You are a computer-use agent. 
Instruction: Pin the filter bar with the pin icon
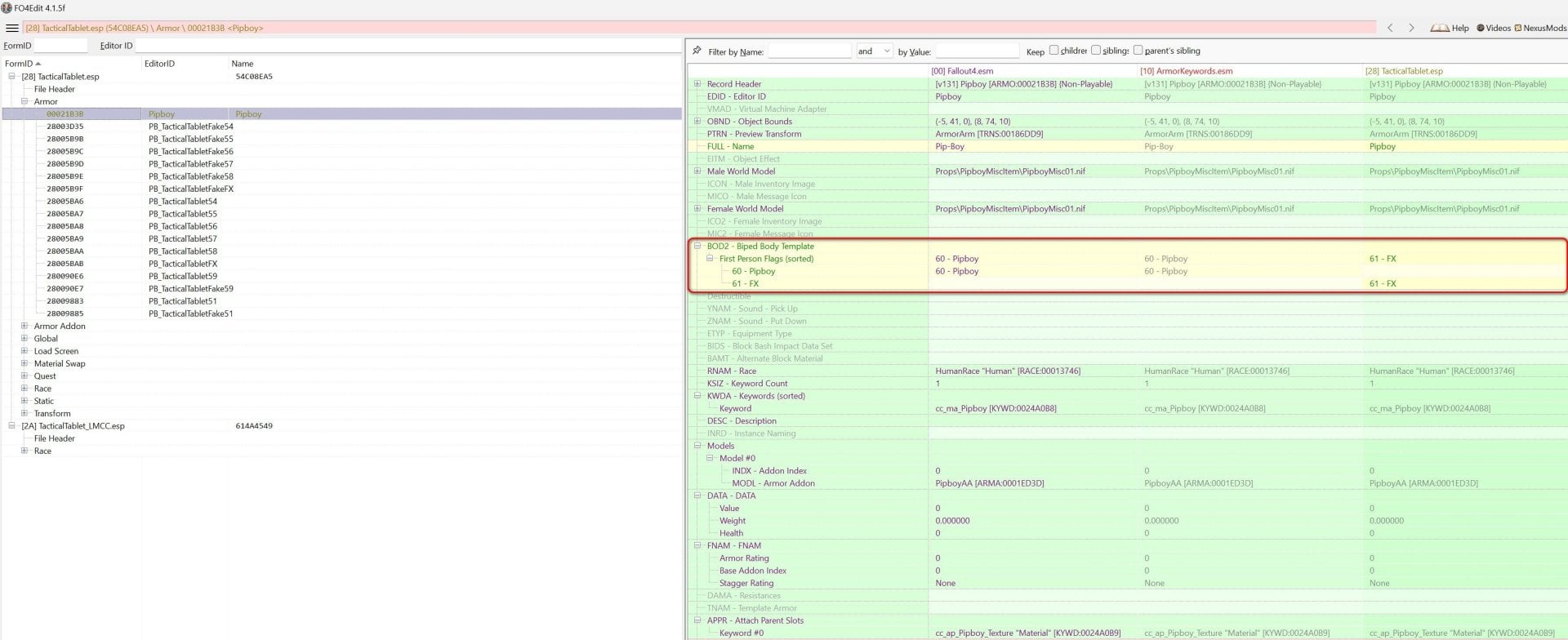coord(697,51)
